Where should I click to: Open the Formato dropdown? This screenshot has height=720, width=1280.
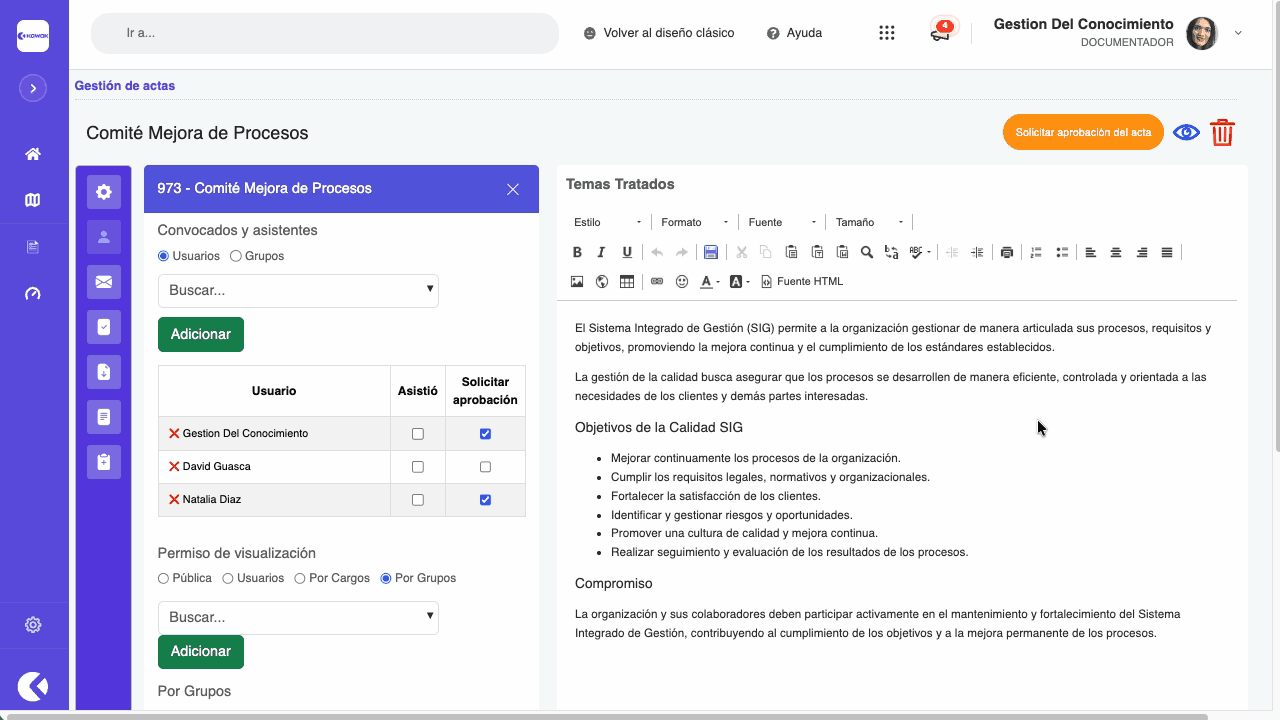(694, 222)
